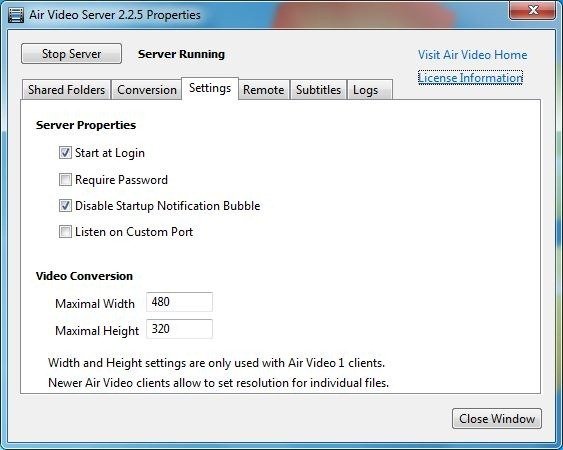
Task: Click the Server Running status text
Action: coord(181,54)
